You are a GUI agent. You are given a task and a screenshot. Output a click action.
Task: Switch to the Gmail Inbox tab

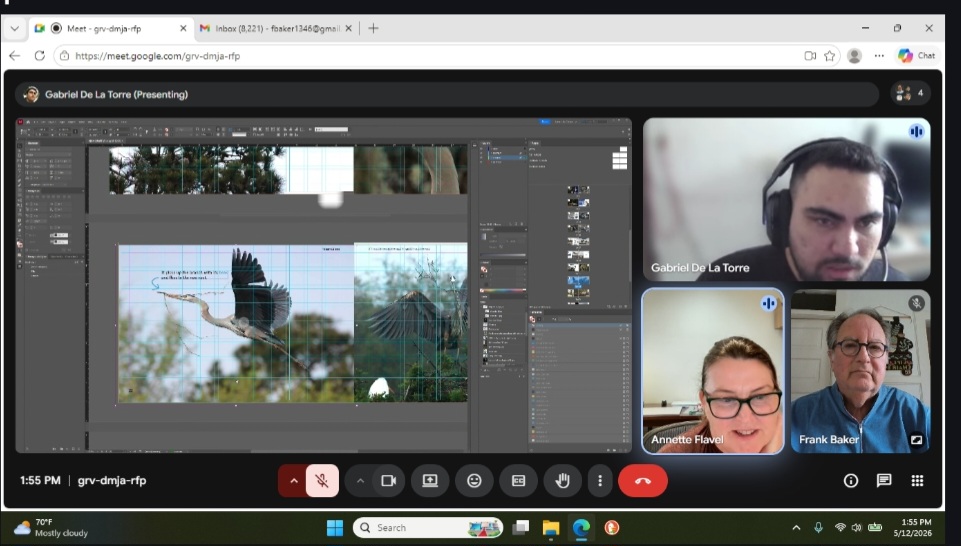[276, 28]
